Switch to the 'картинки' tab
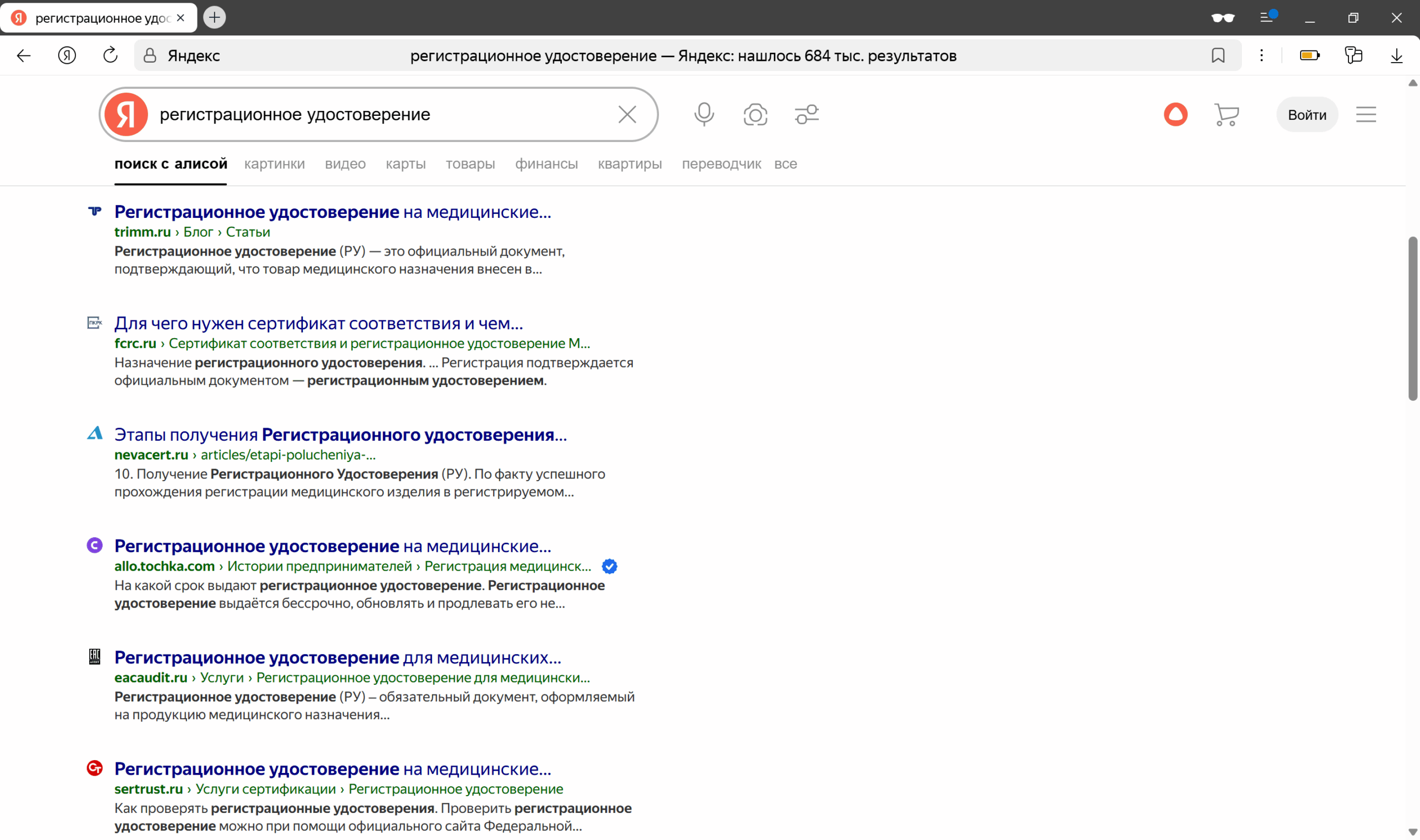Viewport: 1420px width, 840px height. click(274, 164)
